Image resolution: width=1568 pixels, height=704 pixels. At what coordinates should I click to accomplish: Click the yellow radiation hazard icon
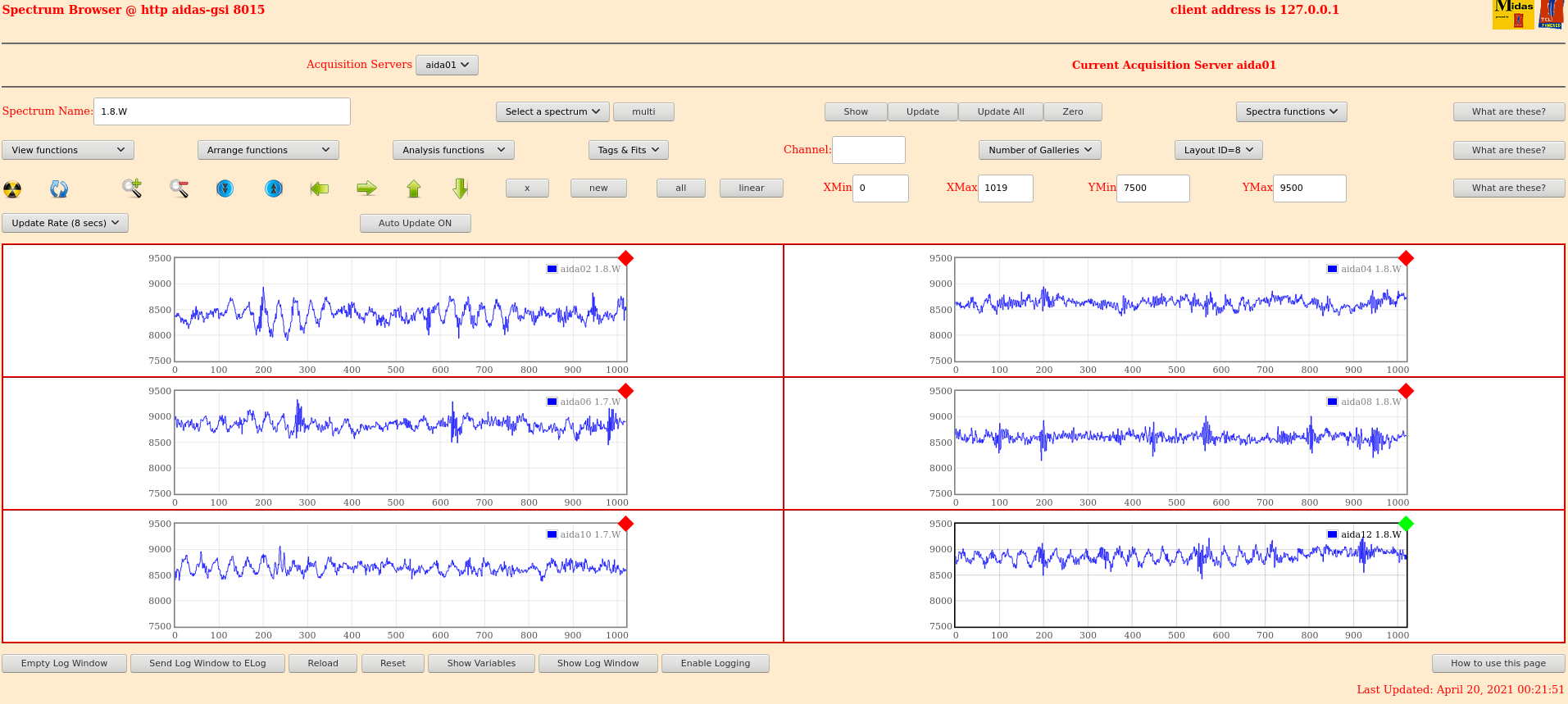coord(12,189)
